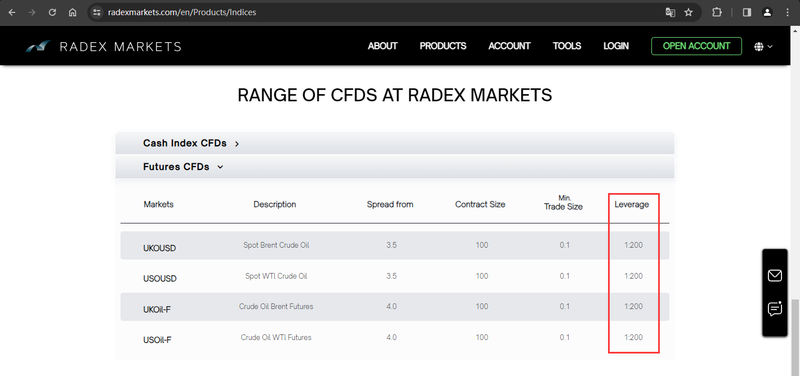Open the browser profile avatar
Viewport: 800px width, 376px height.
tap(767, 13)
